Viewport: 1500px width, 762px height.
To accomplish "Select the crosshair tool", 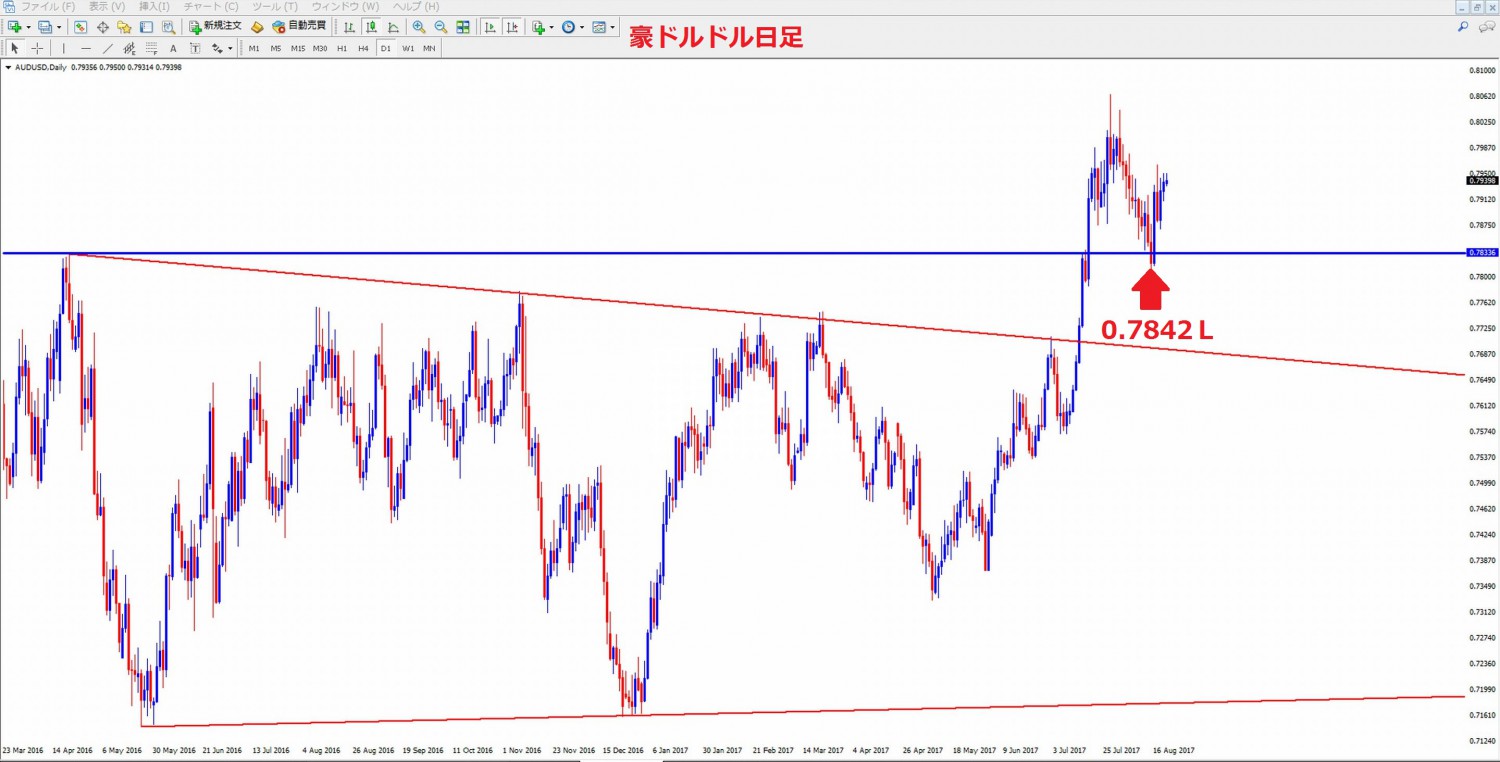I will pos(37,48).
